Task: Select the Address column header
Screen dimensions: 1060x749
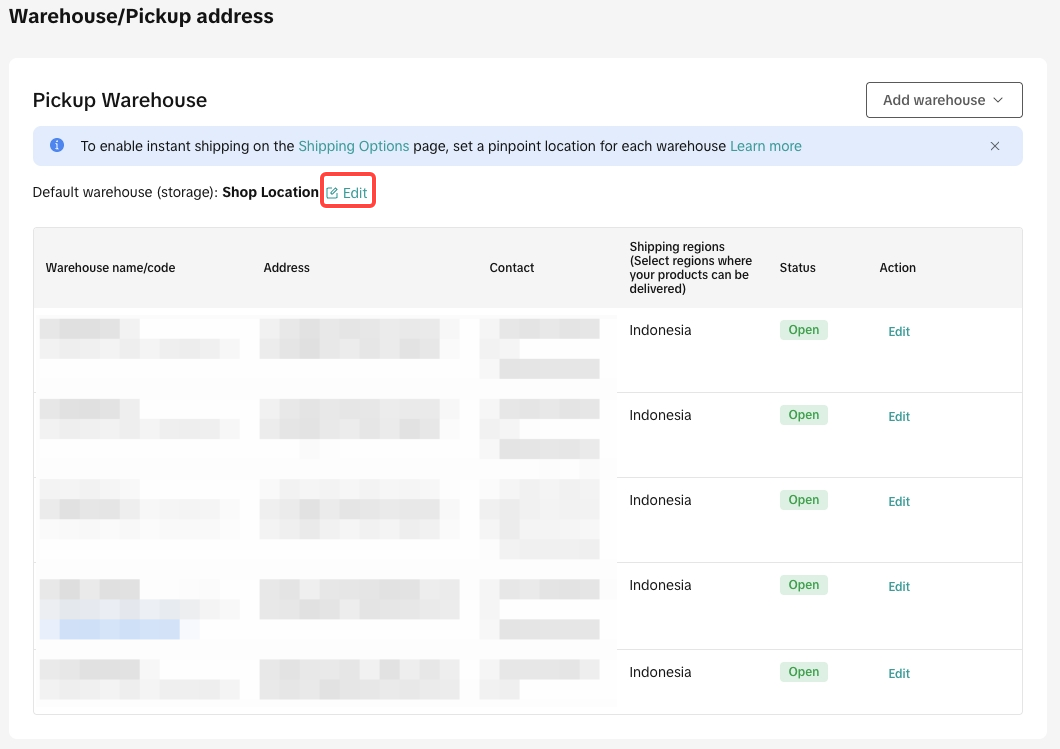Action: [x=286, y=268]
